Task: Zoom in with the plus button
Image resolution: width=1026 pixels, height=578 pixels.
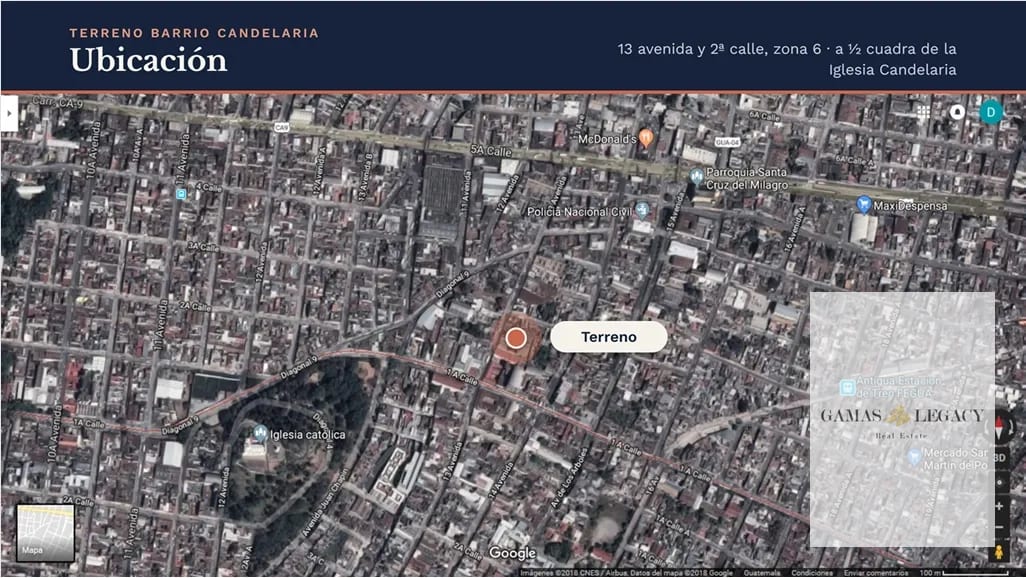Action: (1000, 506)
